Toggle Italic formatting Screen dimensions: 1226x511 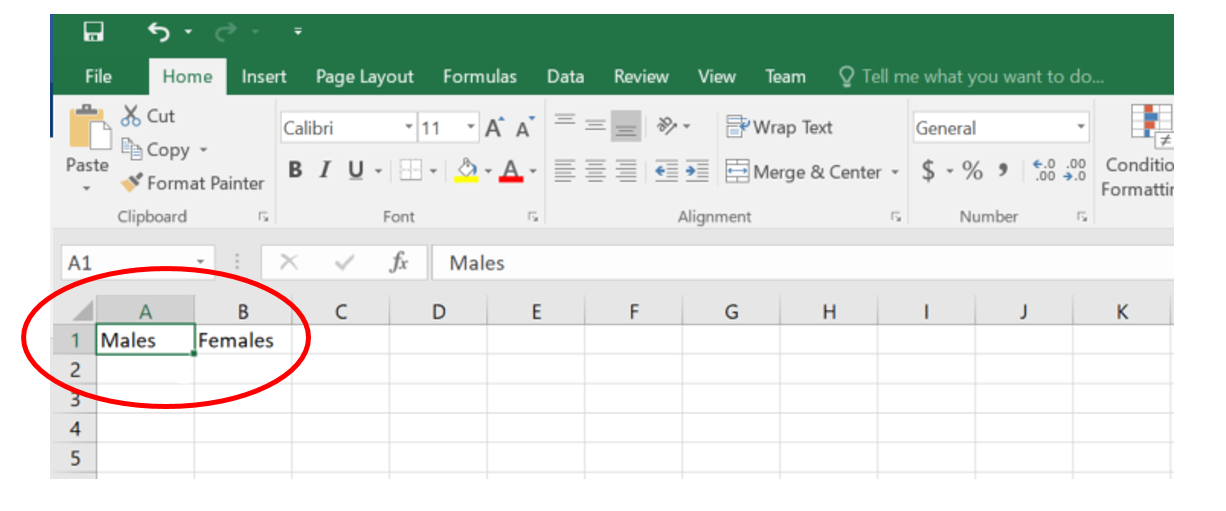324,171
